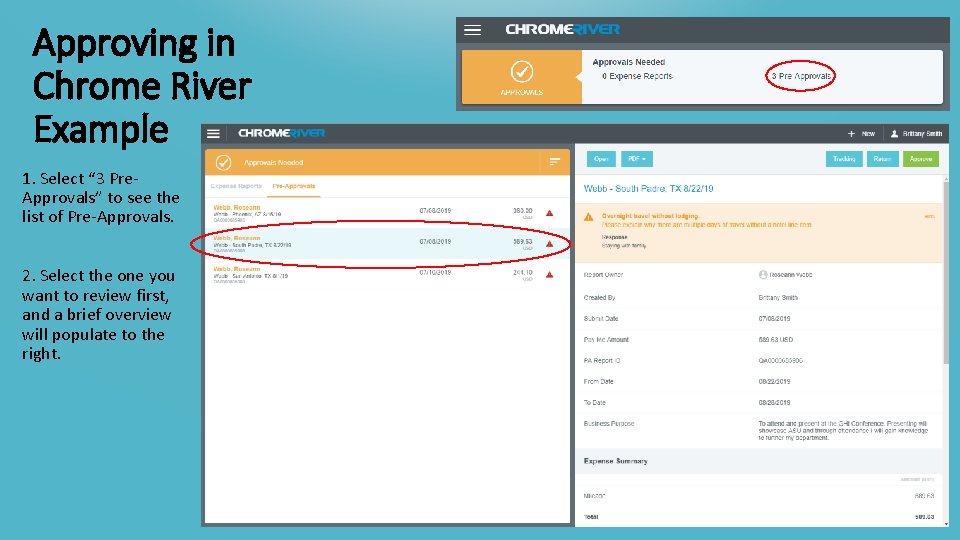Select the Webb San Antonio, TX pre-approval row
This screenshot has width=960, height=540.
pyautogui.click(x=387, y=274)
